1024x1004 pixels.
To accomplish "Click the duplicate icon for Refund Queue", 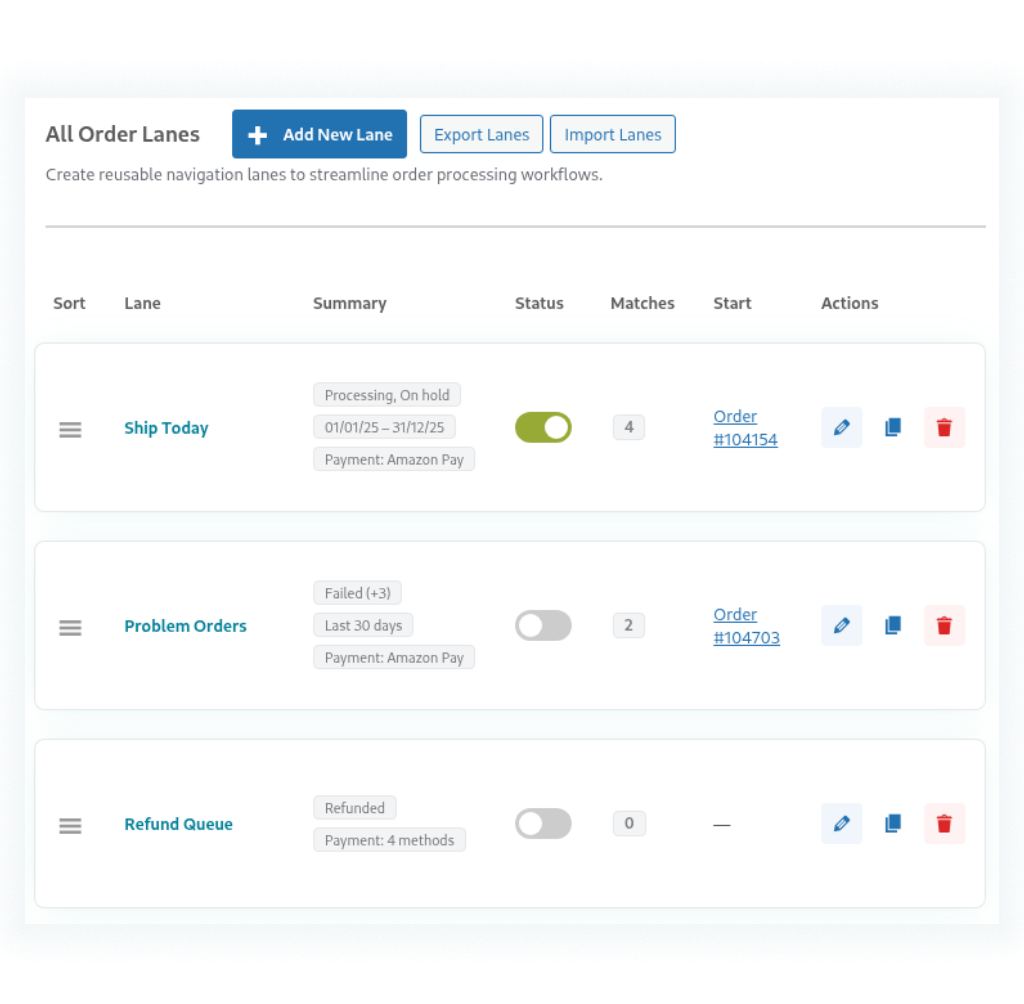I will (x=892, y=823).
